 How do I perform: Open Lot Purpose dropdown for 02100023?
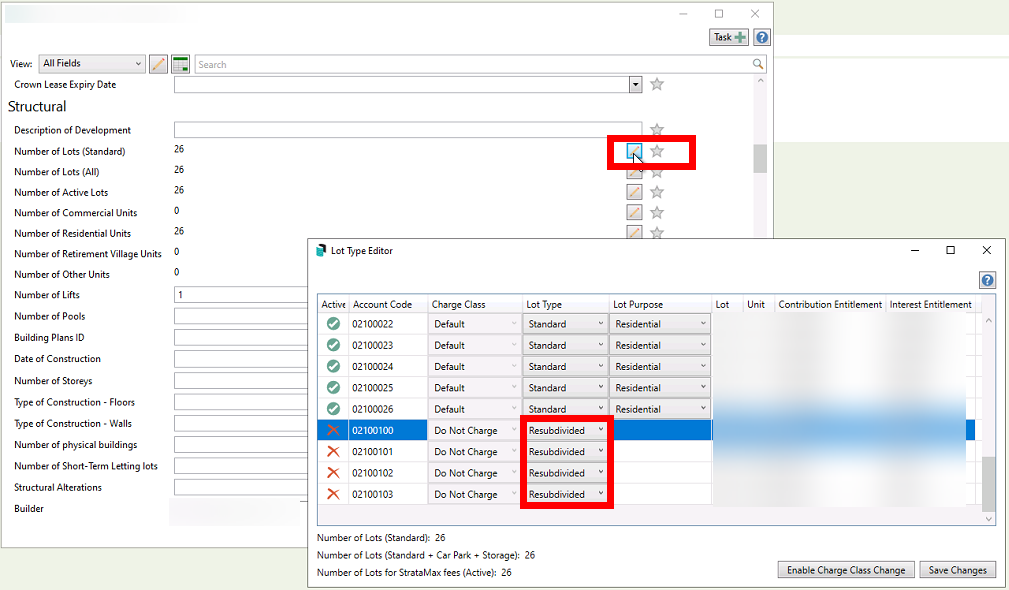click(x=661, y=345)
